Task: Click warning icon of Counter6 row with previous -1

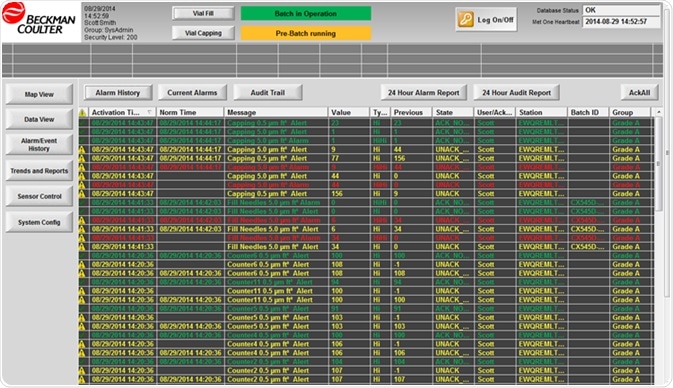Action: [x=82, y=264]
